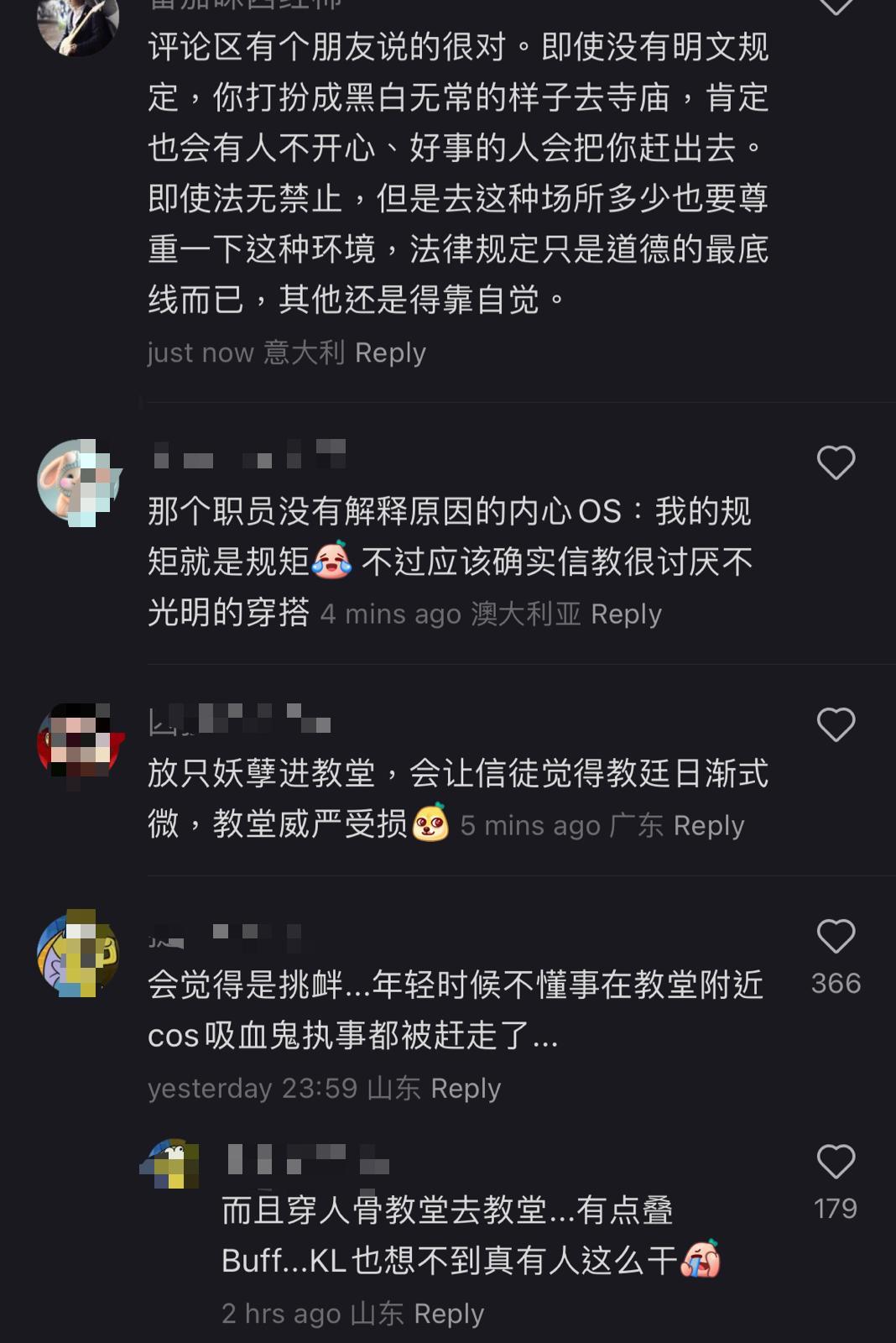Open the yellow cartoon avatar profile
896x1343 pixels.
point(78,953)
